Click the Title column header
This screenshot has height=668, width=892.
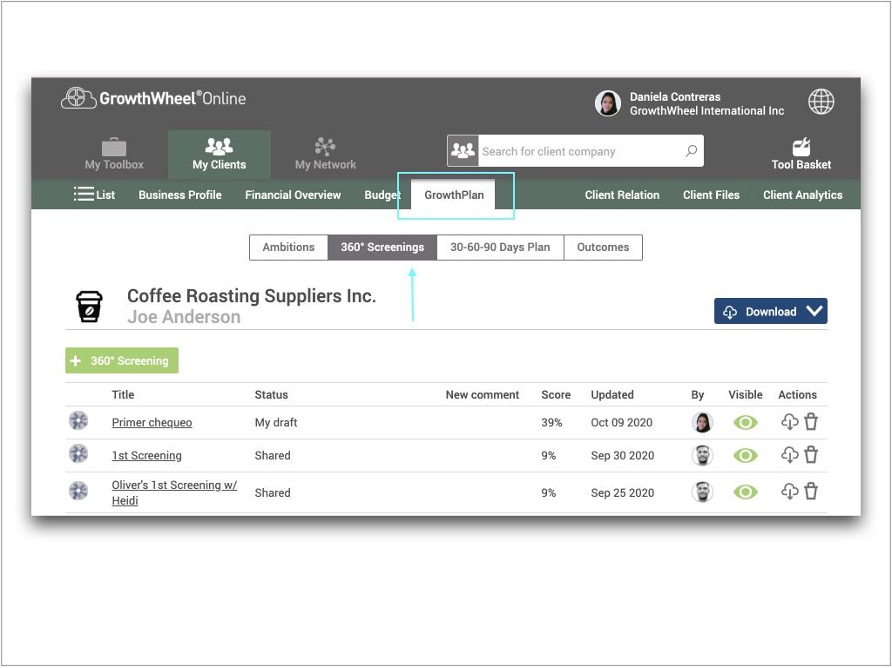[x=123, y=394]
